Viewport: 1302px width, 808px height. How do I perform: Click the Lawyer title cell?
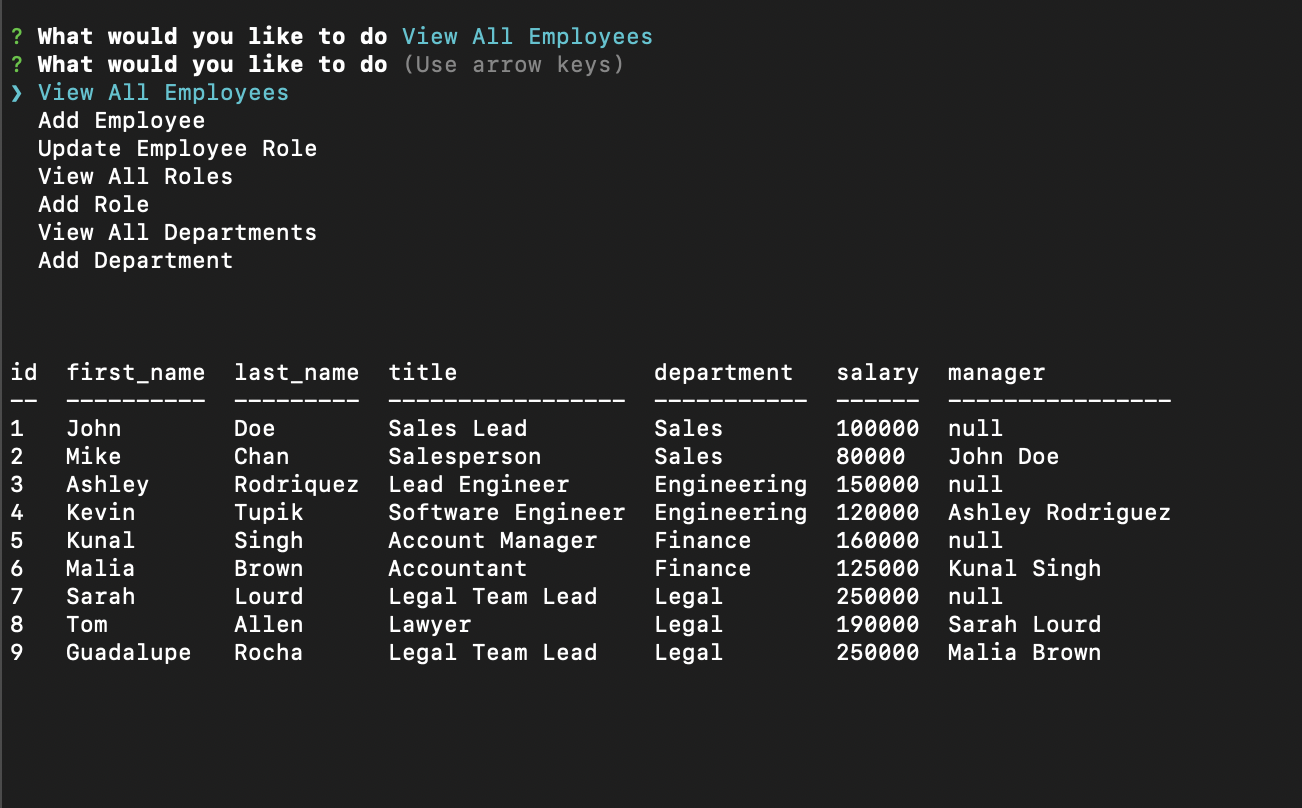pos(429,625)
